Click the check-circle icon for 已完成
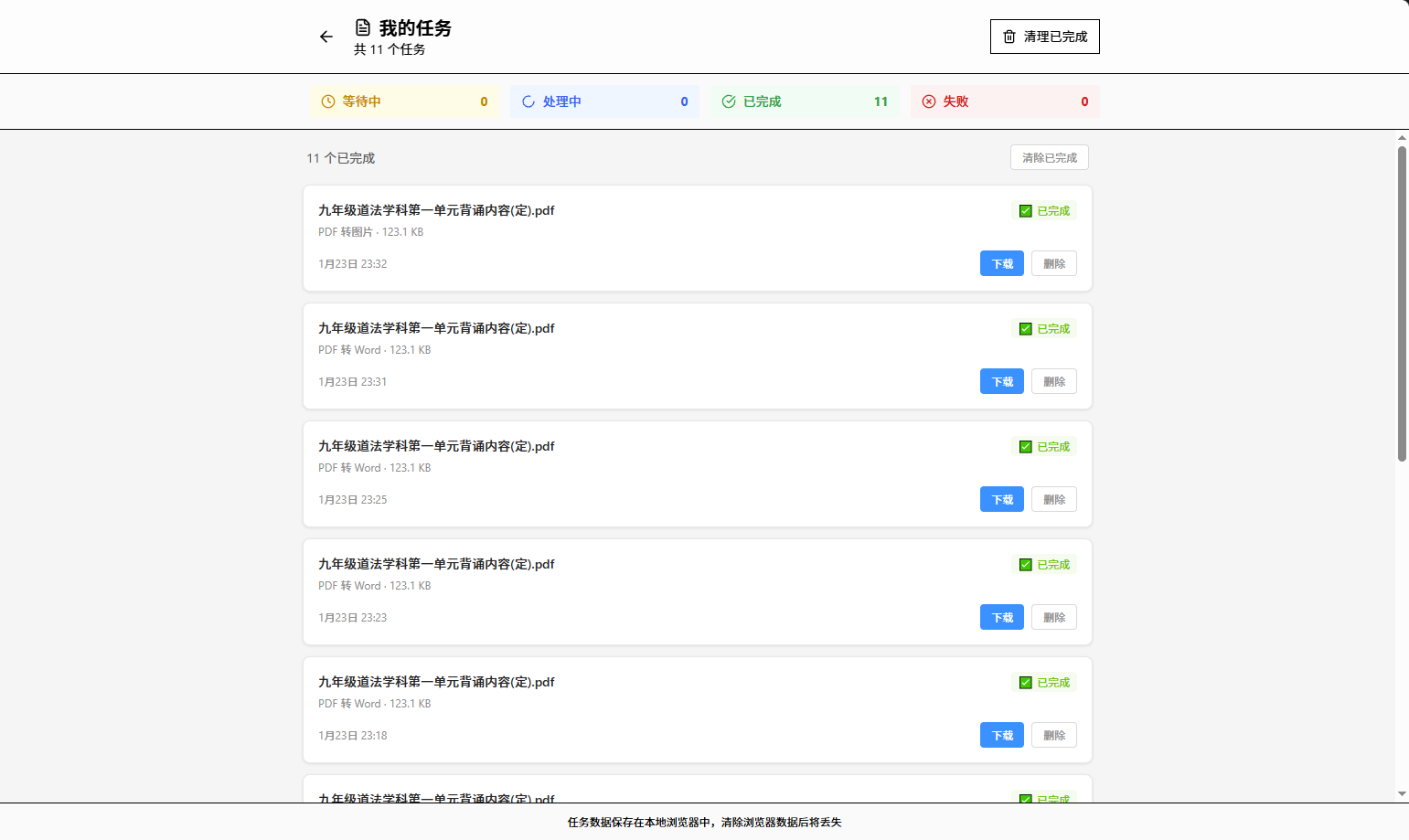 729,101
